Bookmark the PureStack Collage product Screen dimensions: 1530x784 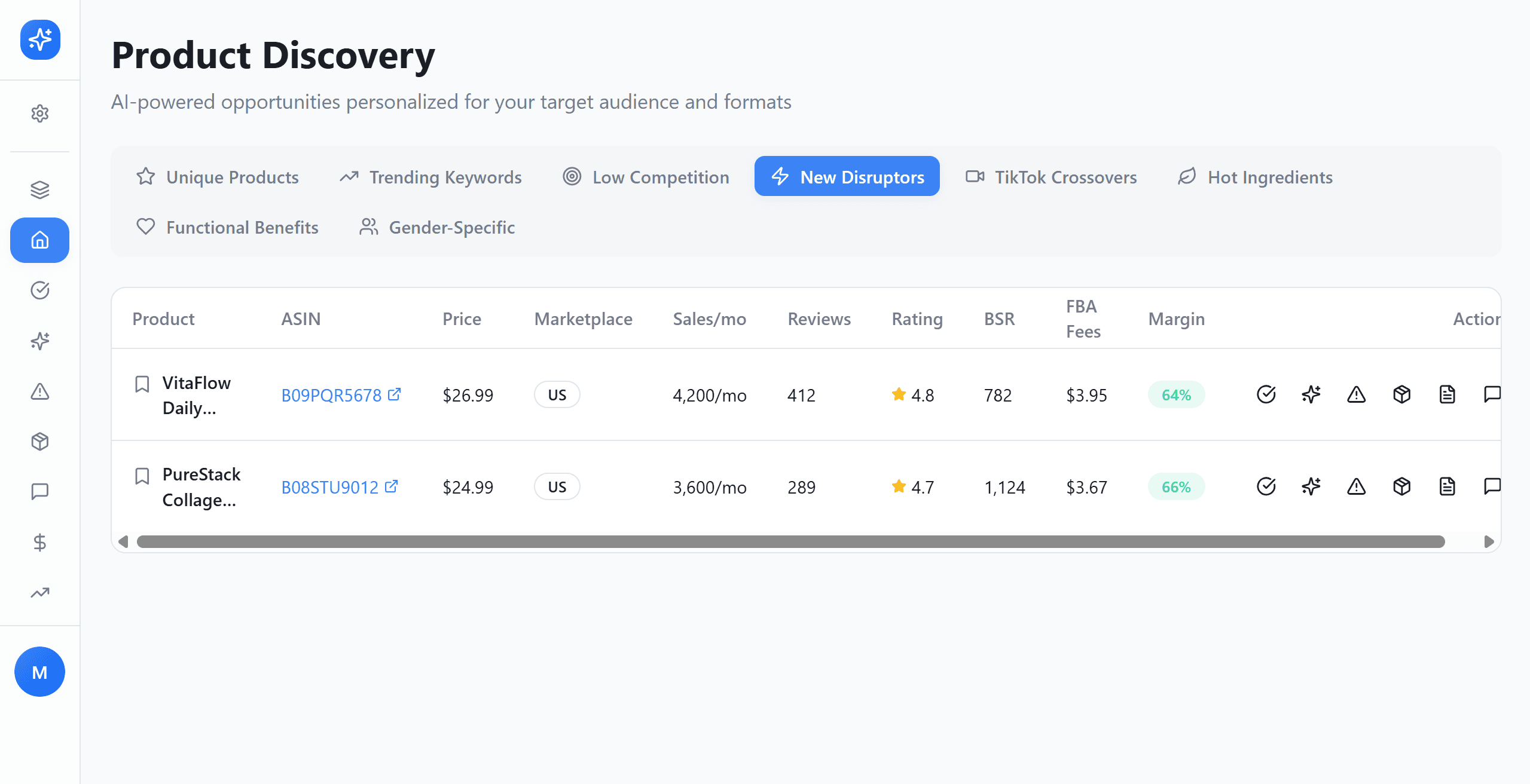(x=142, y=476)
